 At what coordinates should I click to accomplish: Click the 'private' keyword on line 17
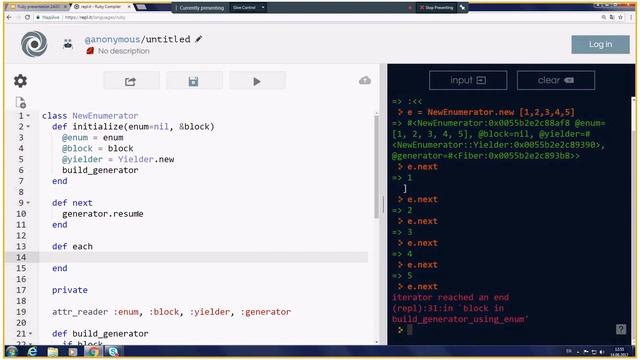tap(69, 290)
